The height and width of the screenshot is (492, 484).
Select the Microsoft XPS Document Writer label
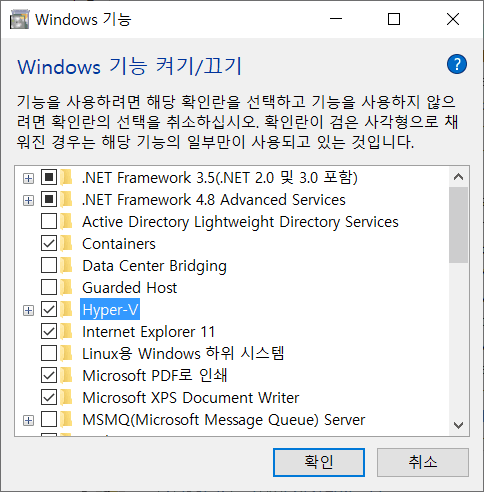click(191, 398)
